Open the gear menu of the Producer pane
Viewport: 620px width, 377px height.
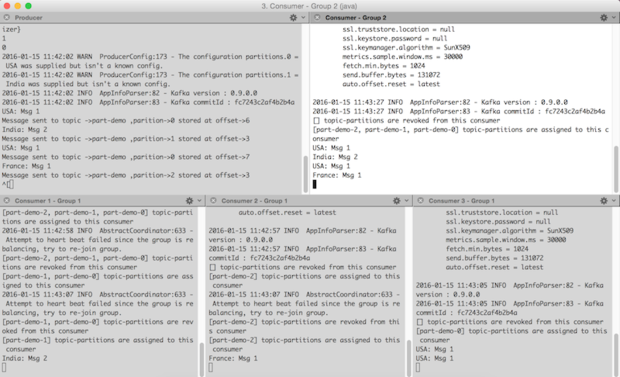click(x=293, y=17)
